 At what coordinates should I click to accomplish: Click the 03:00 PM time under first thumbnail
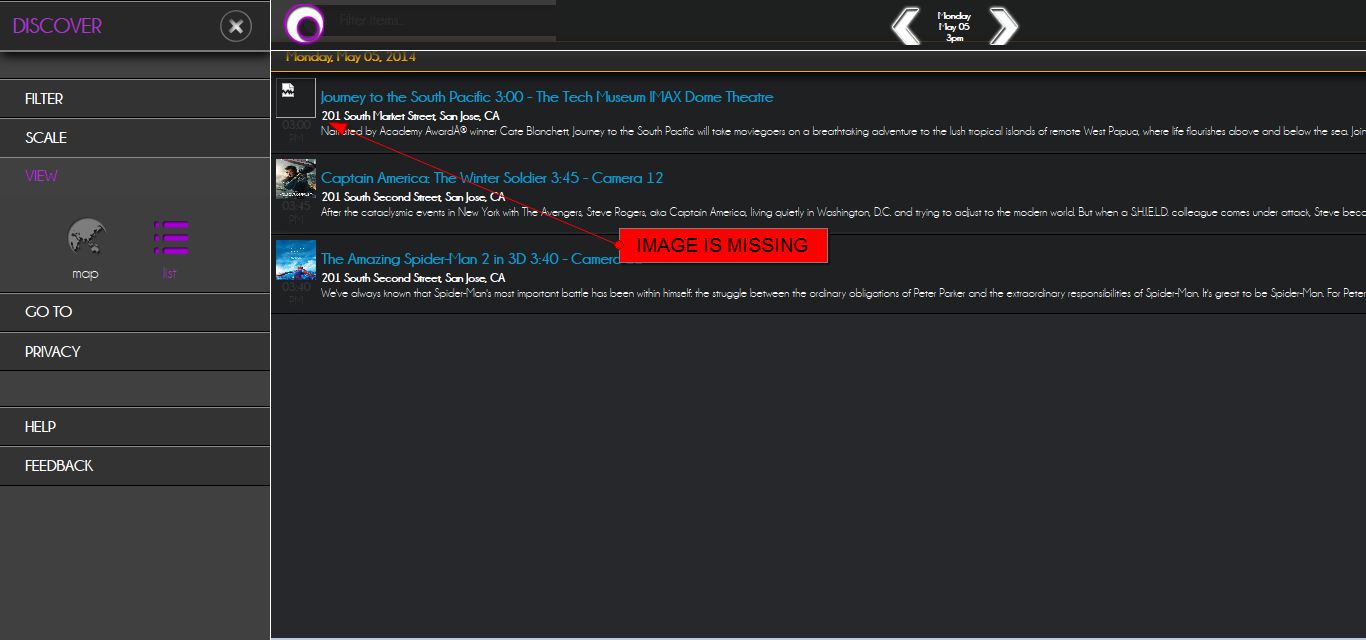click(296, 132)
